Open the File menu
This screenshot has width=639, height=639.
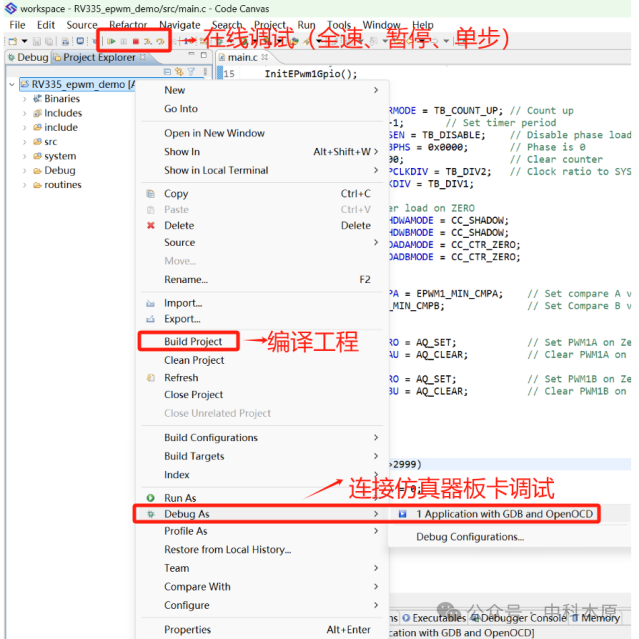17,25
